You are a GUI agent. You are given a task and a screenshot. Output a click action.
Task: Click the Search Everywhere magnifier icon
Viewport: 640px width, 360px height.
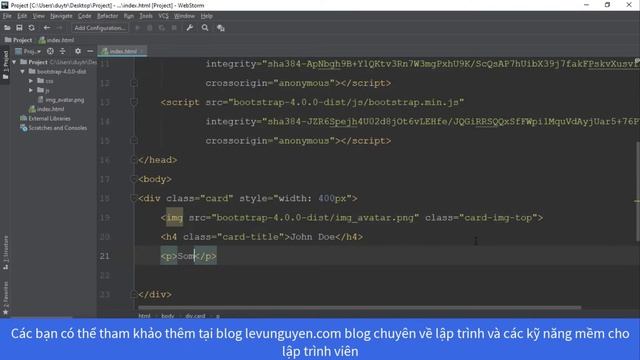tap(205, 28)
